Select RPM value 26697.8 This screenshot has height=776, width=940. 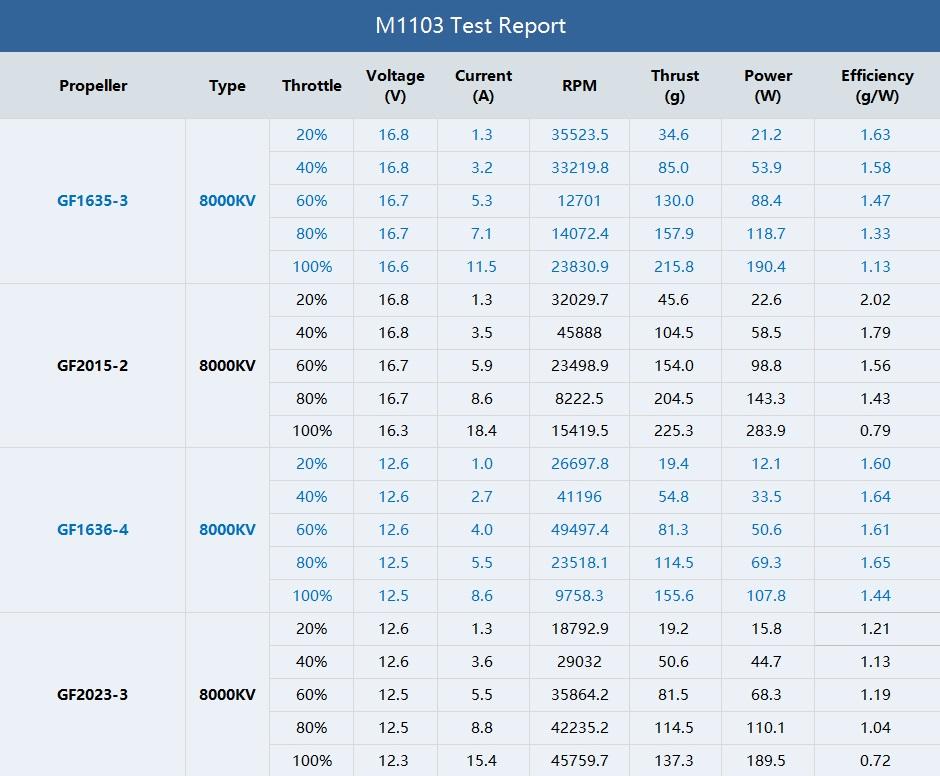pyautogui.click(x=580, y=464)
